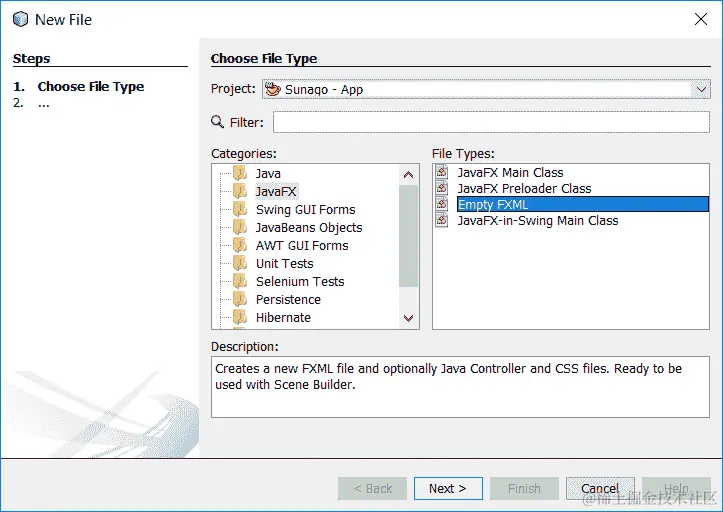Select the Unit Tests category
The width and height of the screenshot is (723, 512).
tap(284, 263)
